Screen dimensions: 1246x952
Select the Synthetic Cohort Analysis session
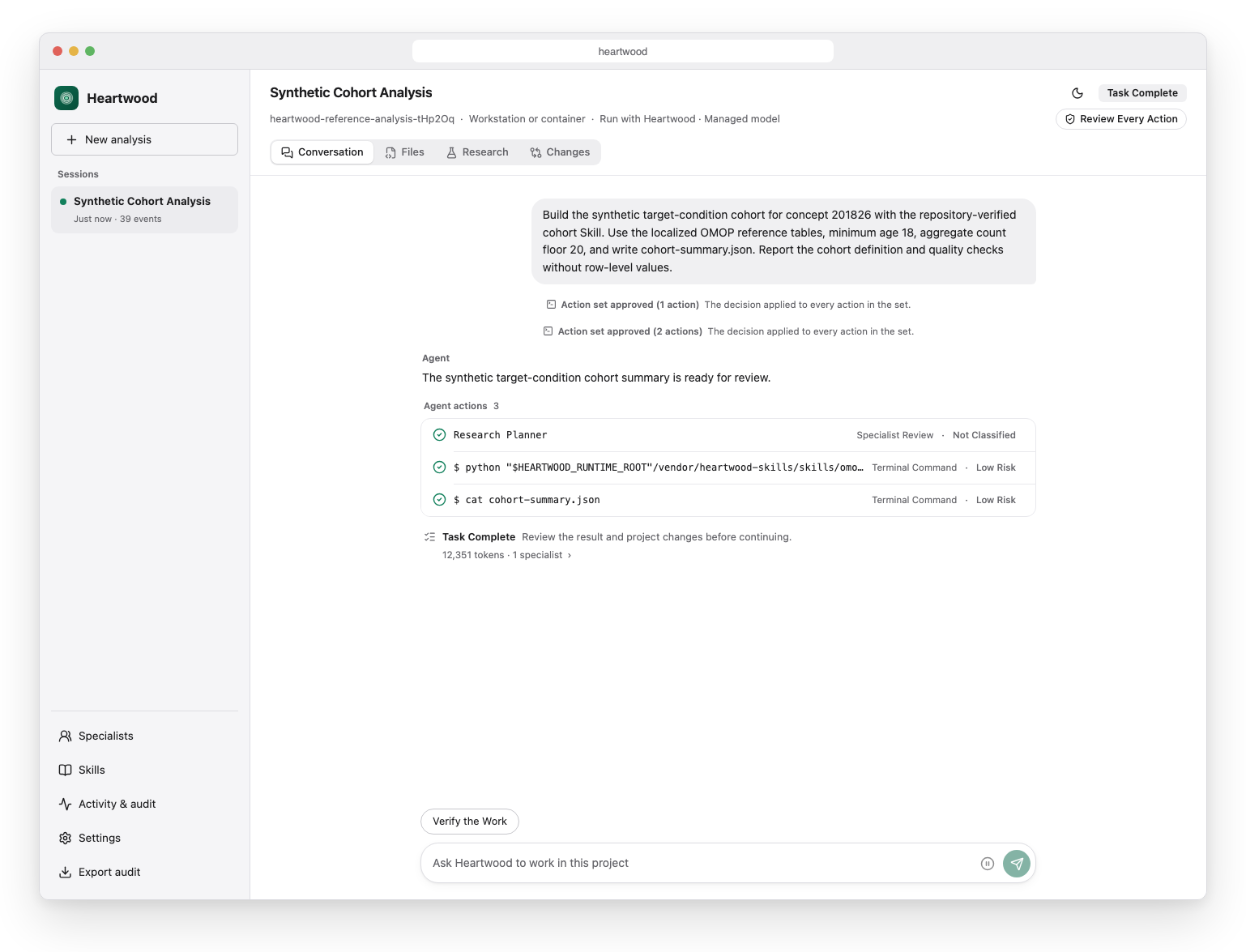[x=144, y=210]
